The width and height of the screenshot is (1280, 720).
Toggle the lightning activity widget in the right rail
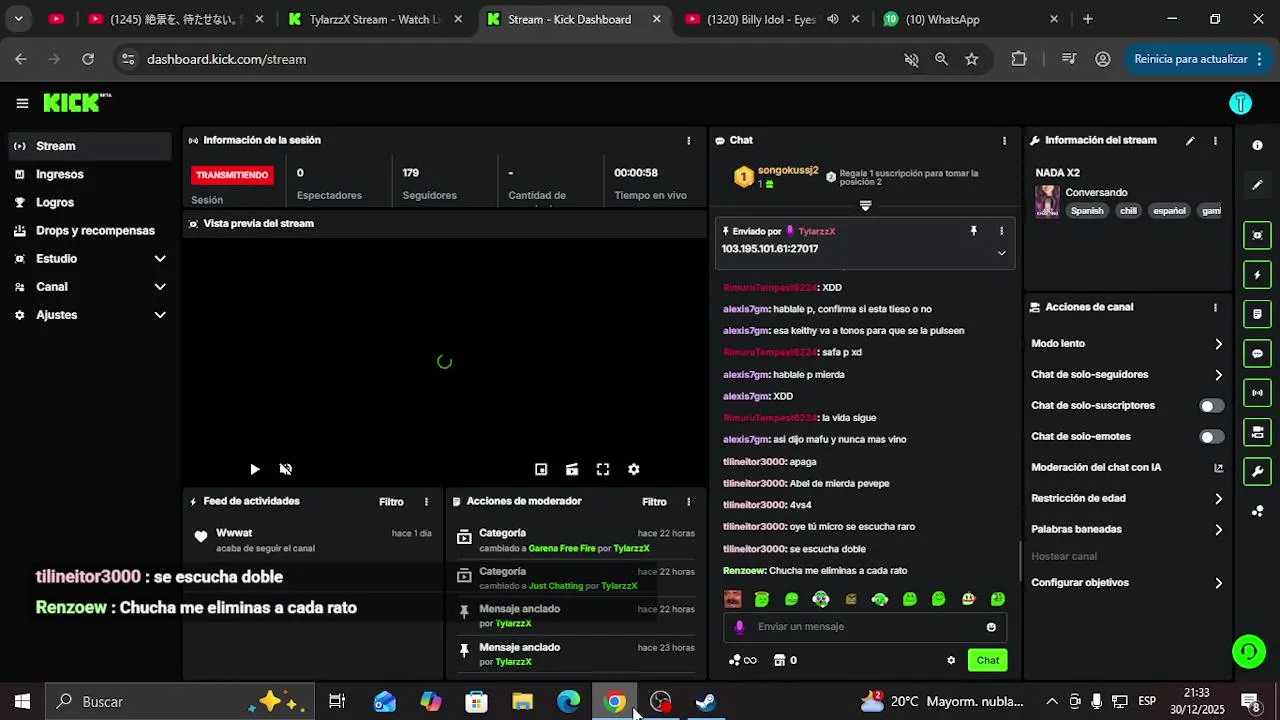click(1257, 275)
